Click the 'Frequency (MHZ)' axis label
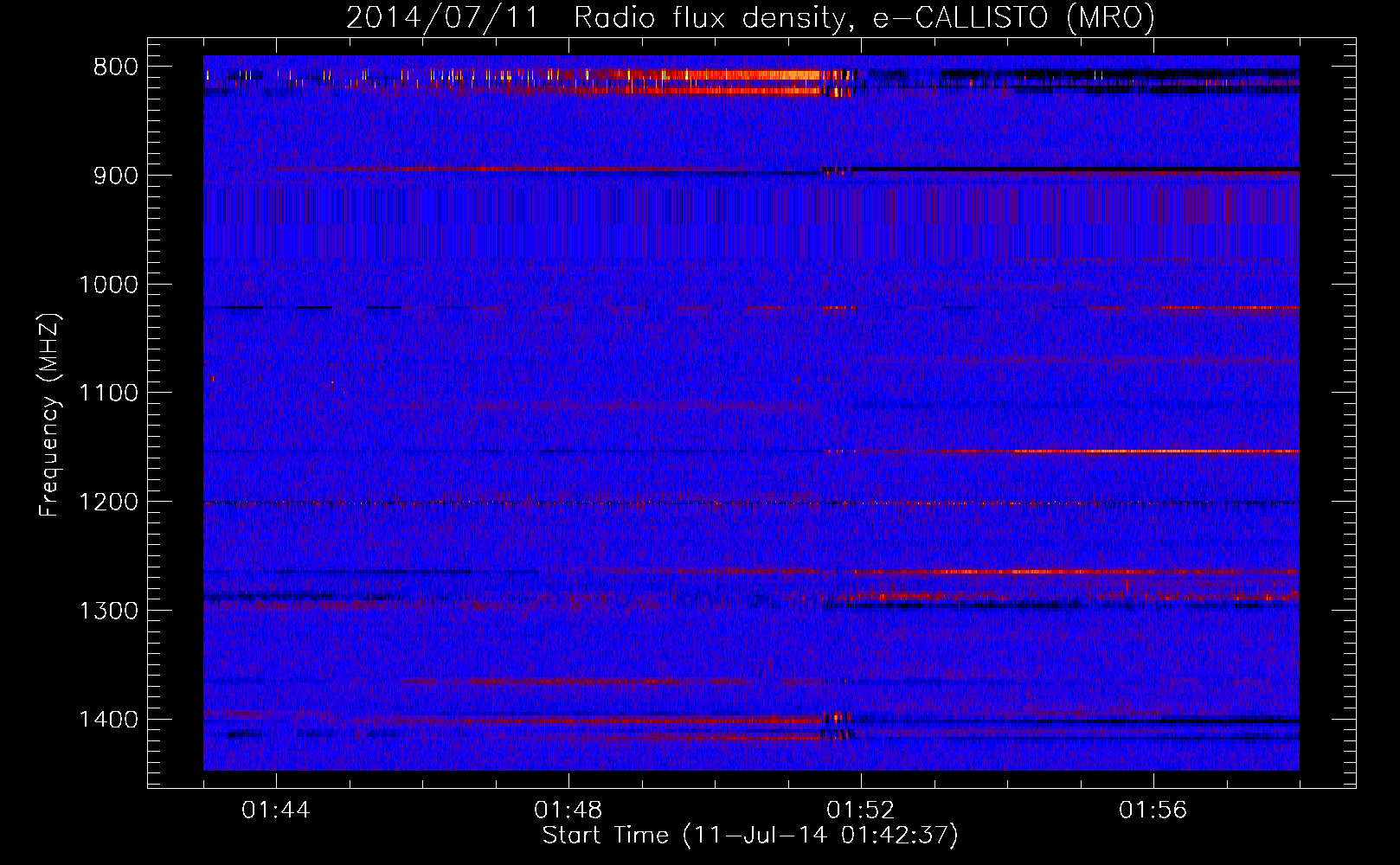Viewport: 1400px width, 865px height. coord(49,414)
